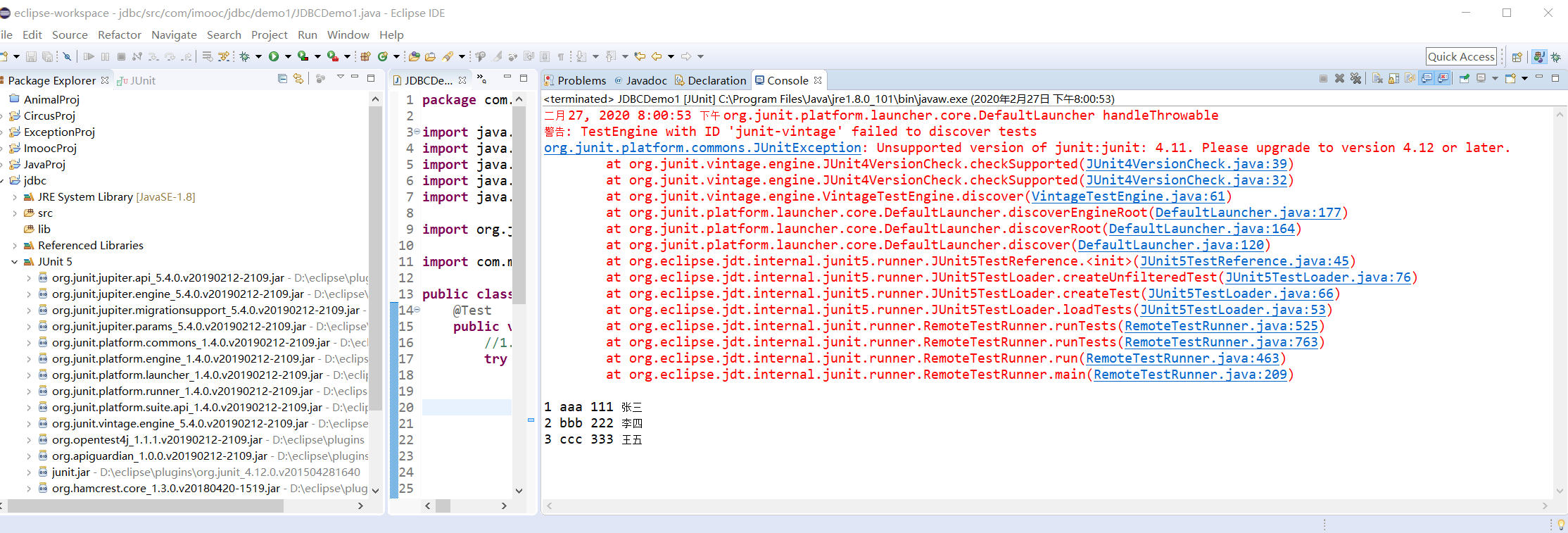
Task: Create a new Java class
Action: pos(383,56)
